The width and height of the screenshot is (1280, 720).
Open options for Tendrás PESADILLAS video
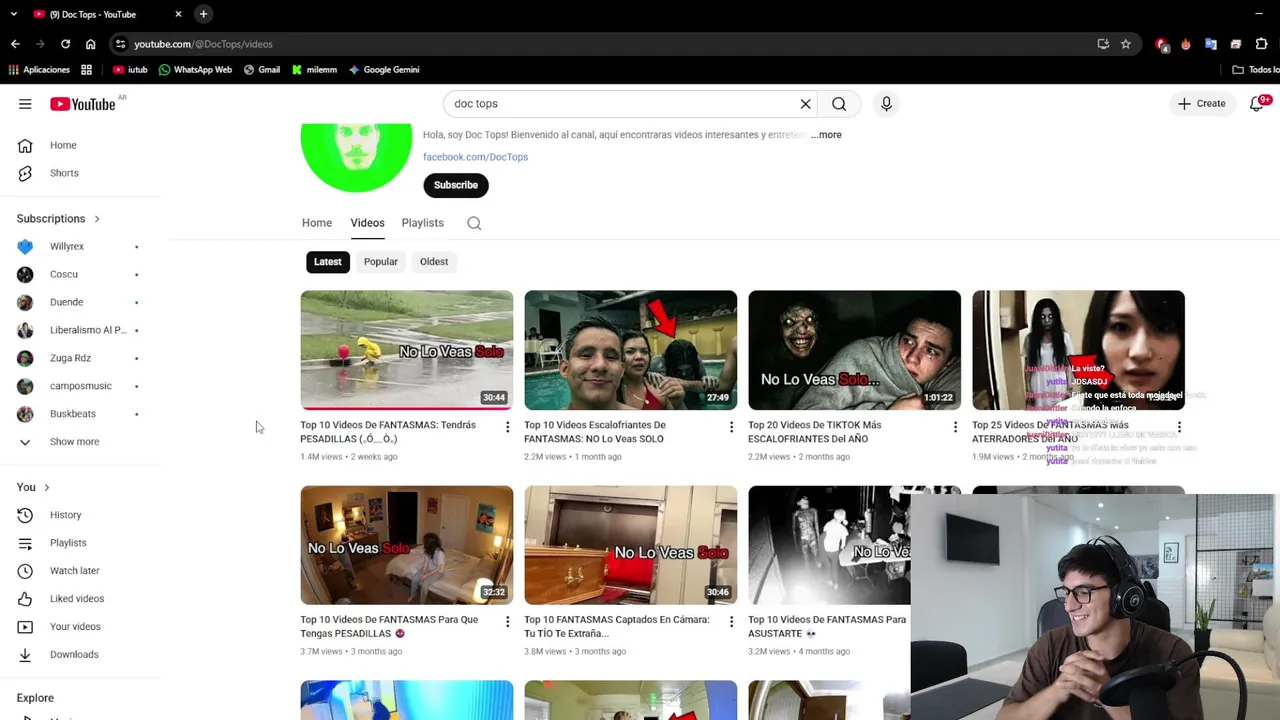pyautogui.click(x=507, y=428)
